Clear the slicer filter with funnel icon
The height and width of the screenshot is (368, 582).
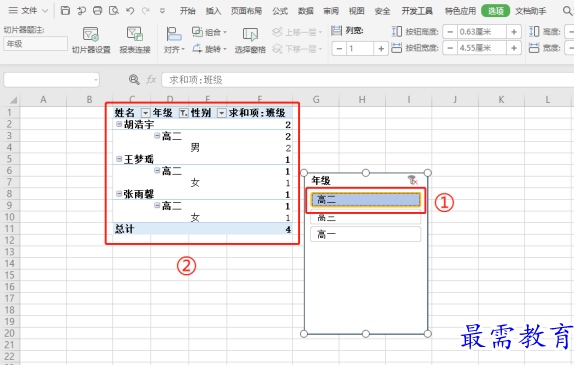coord(413,180)
